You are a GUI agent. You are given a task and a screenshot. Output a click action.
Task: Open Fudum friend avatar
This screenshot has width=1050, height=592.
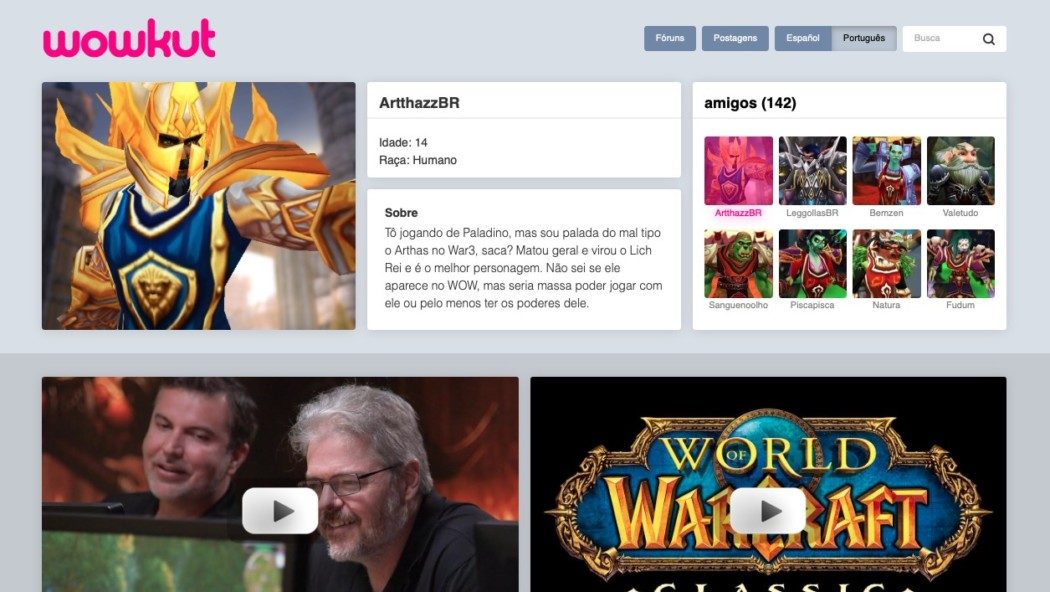click(x=960, y=263)
